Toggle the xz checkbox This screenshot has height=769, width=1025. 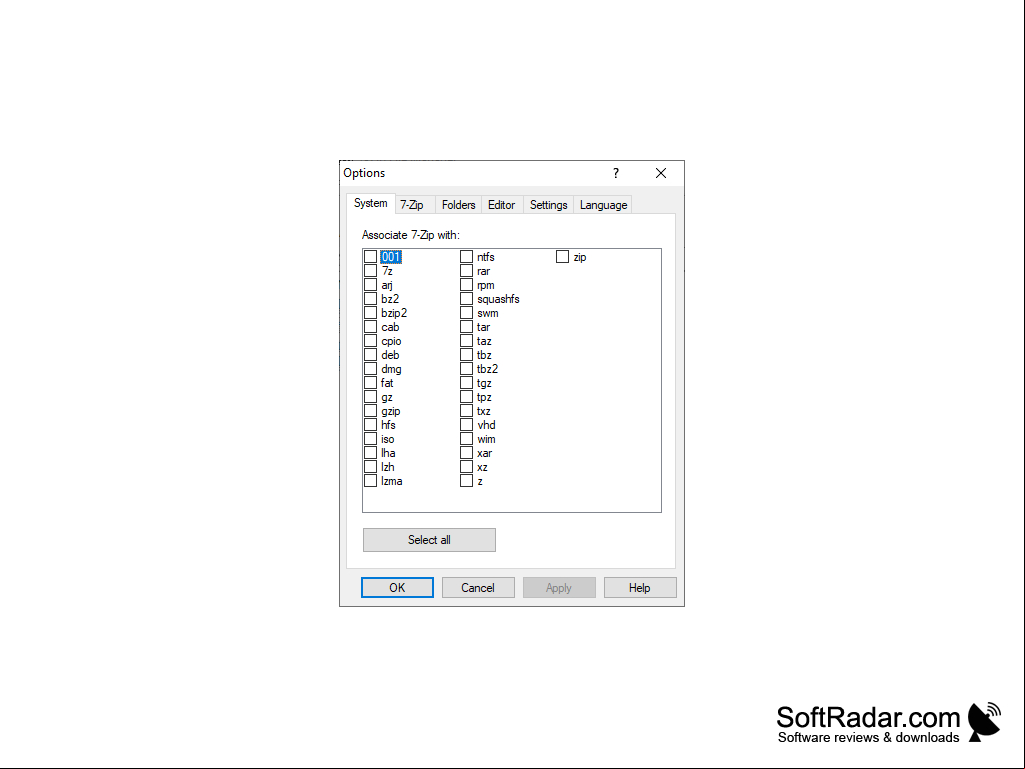coord(467,467)
